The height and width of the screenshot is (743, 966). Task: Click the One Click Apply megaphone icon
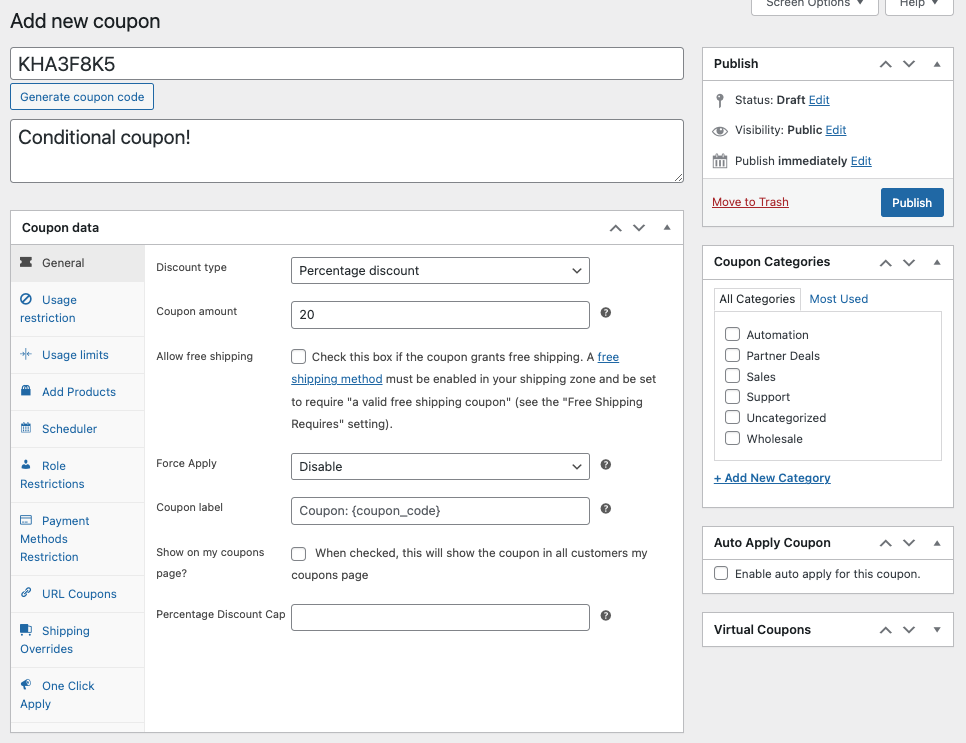pos(26,684)
